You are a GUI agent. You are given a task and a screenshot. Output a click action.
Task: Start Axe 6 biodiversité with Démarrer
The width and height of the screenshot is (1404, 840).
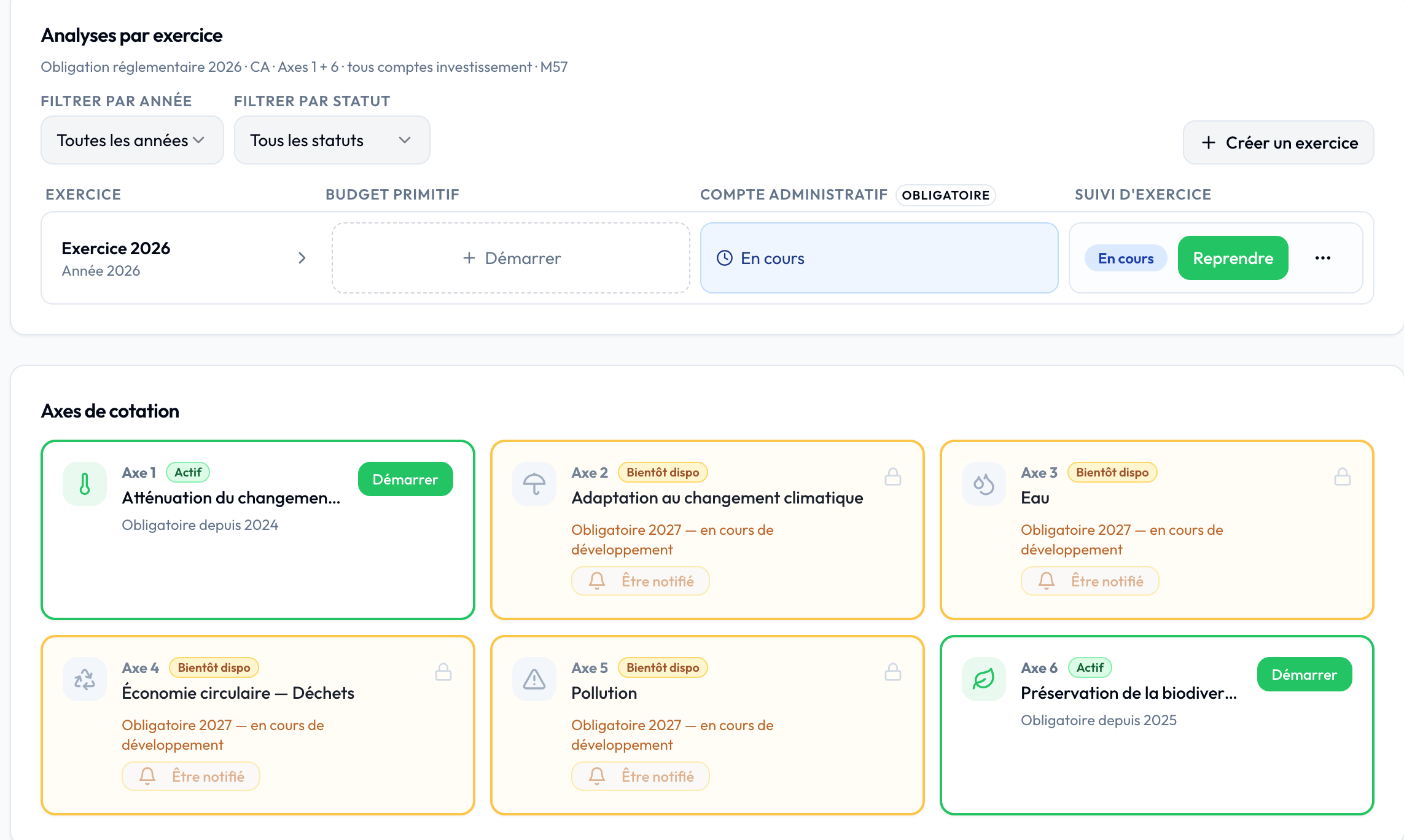tap(1304, 674)
